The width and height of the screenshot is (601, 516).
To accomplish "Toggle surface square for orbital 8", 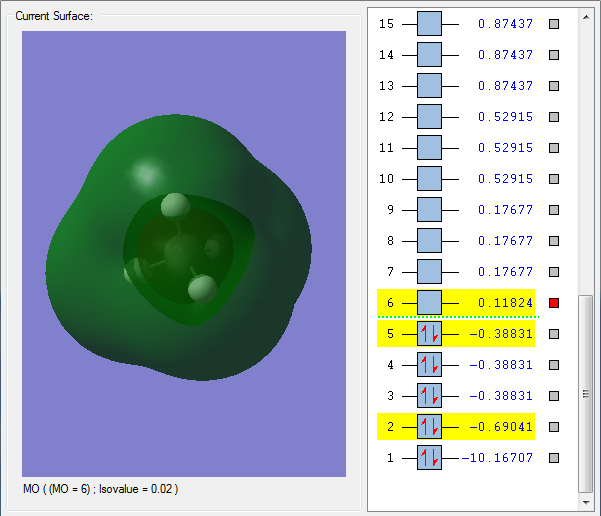I will [x=554, y=241].
